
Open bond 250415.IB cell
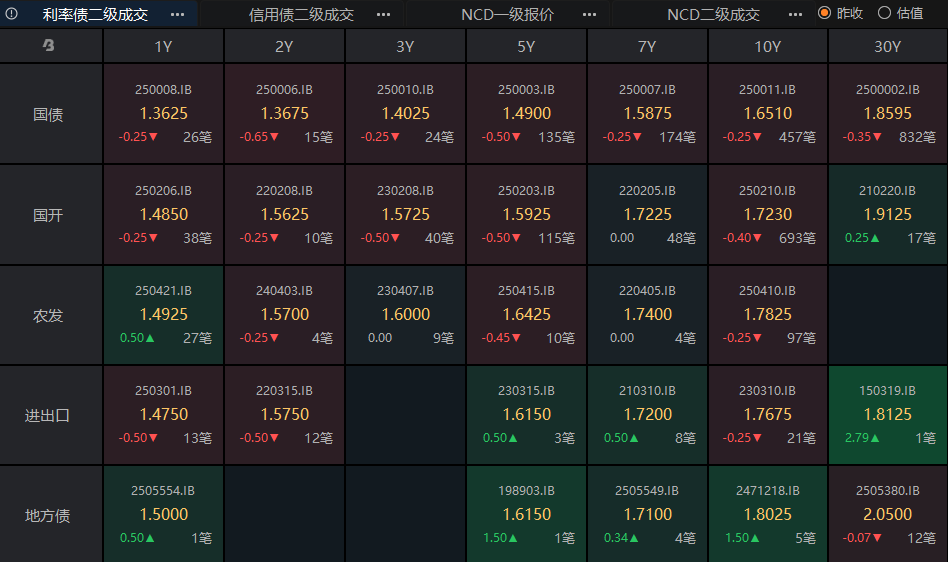coord(526,315)
